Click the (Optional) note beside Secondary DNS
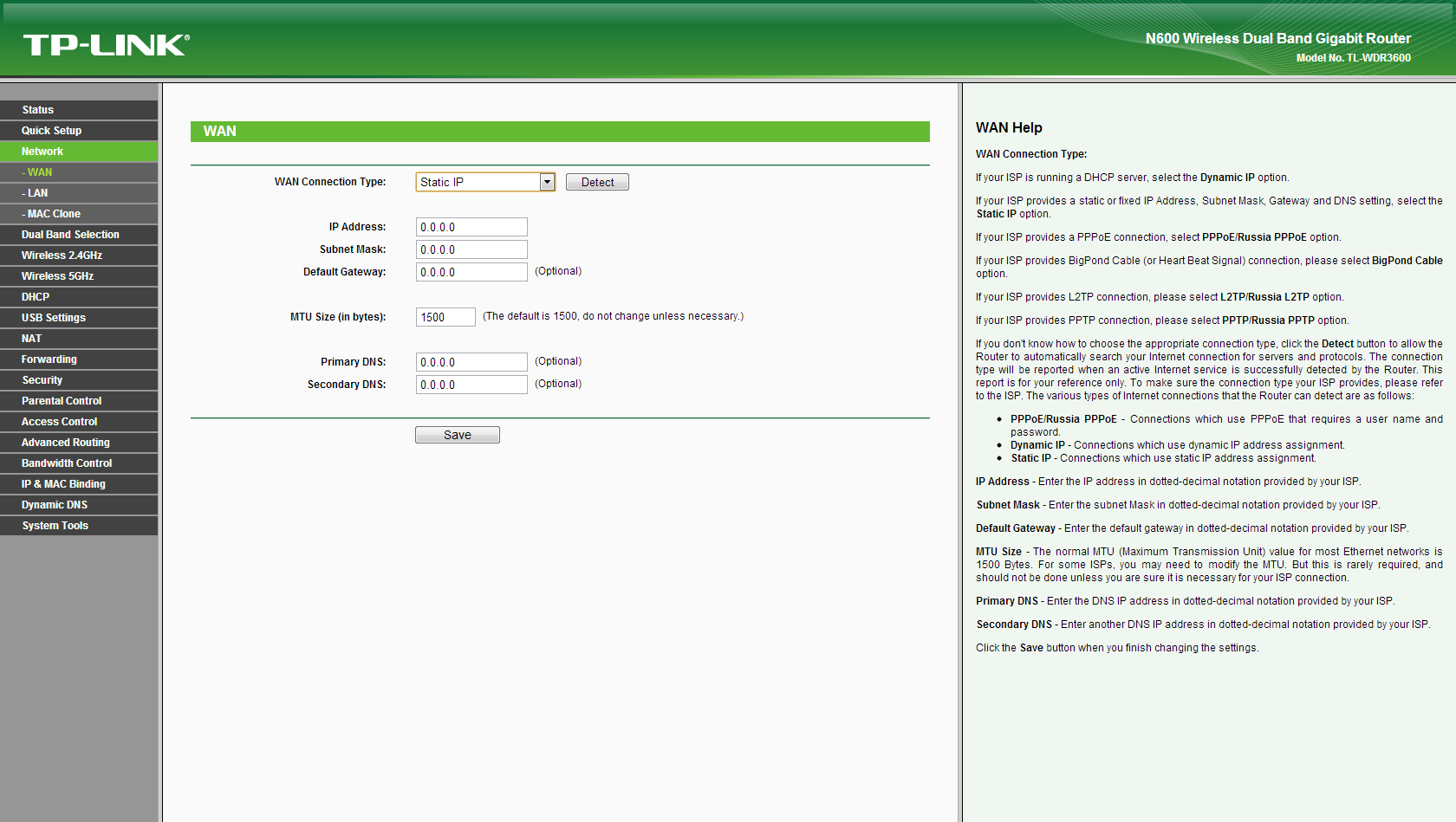This screenshot has width=1456, height=822. pos(558,384)
